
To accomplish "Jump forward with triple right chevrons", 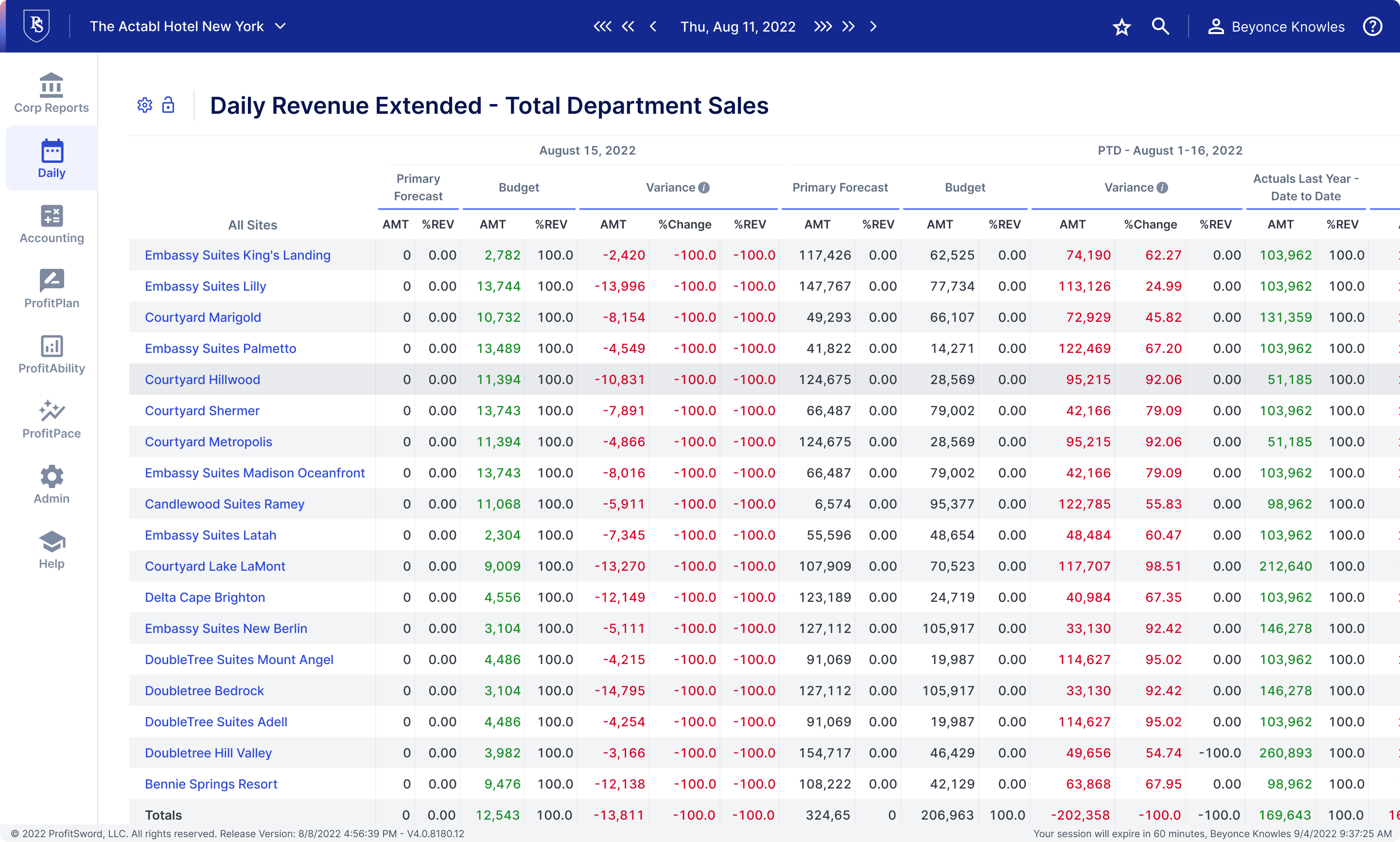I will [x=822, y=27].
